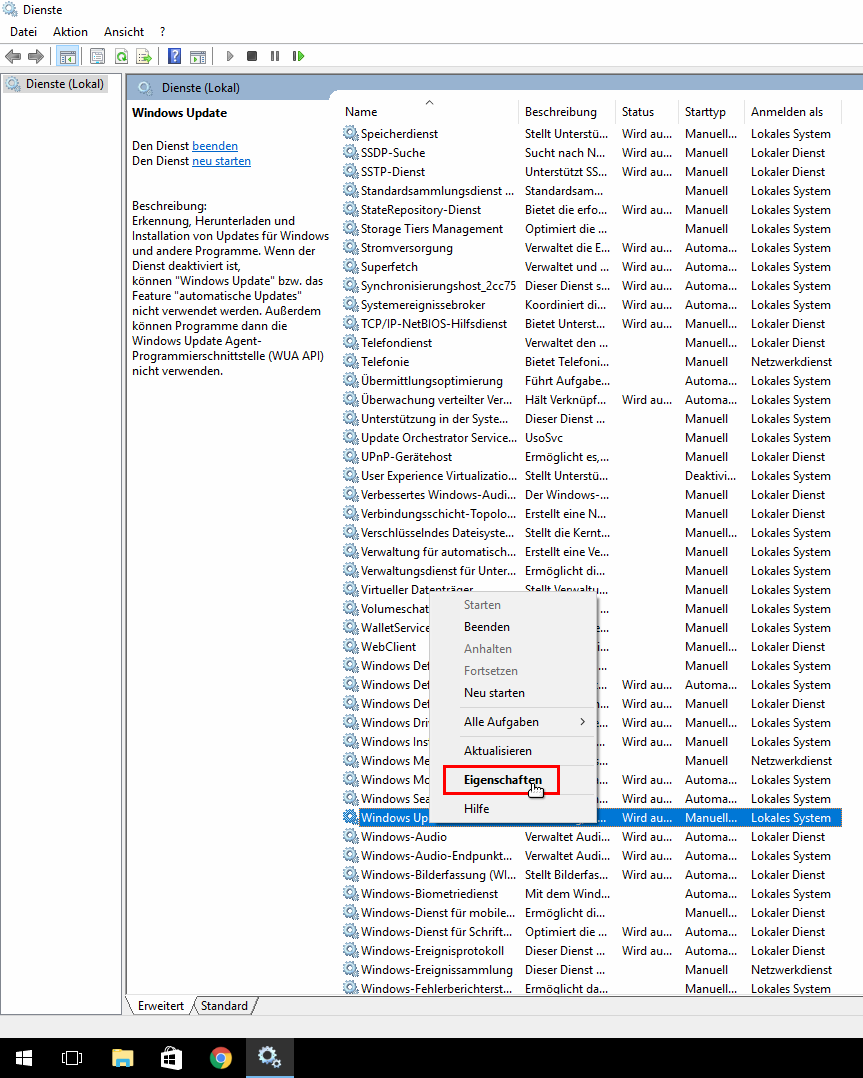This screenshot has height=1078, width=863.
Task: Click the Stop service square icon
Action: coord(252,56)
